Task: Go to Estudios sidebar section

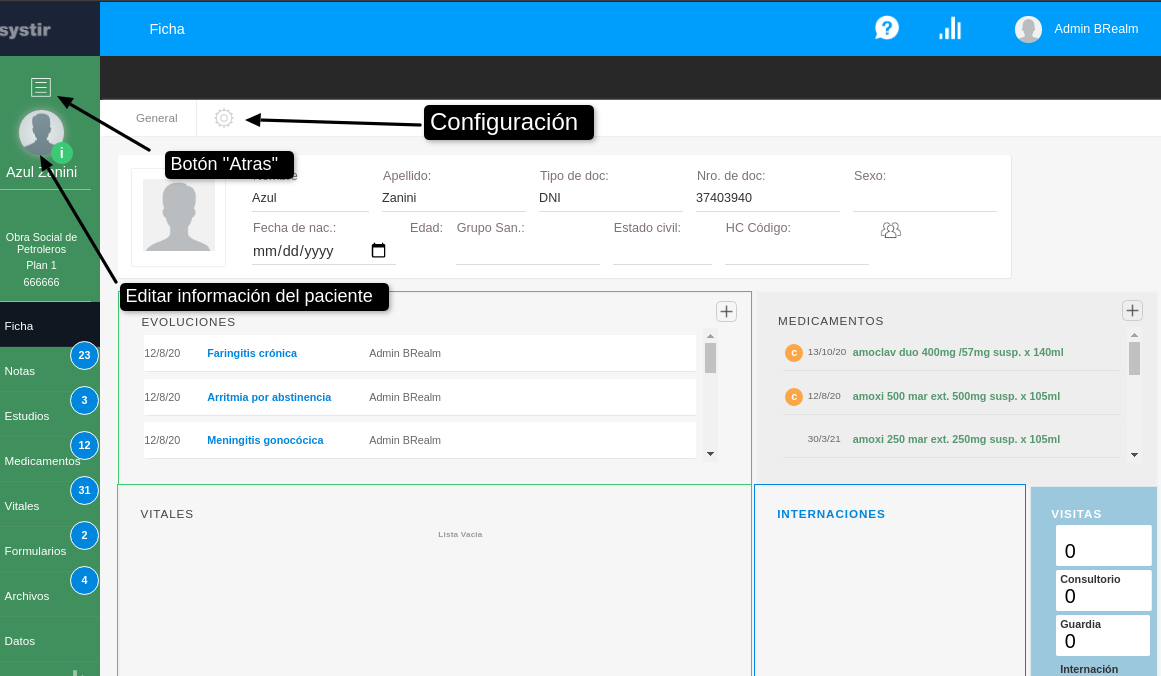Action: click(x=25, y=416)
